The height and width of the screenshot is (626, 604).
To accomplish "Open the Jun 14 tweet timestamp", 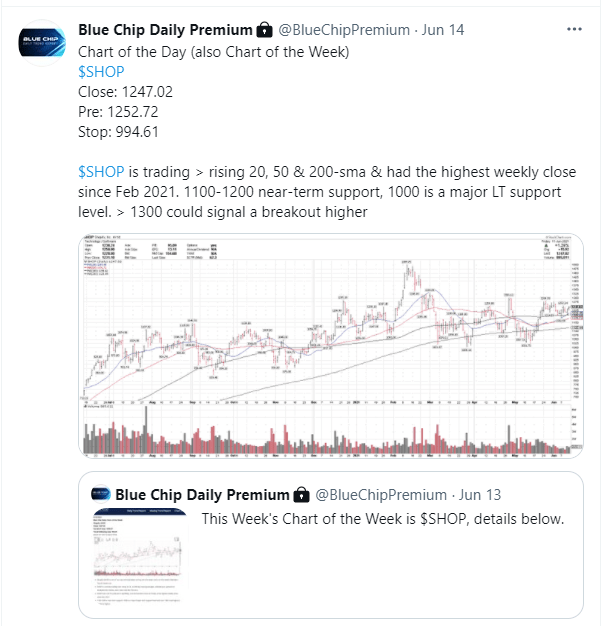I will (443, 30).
